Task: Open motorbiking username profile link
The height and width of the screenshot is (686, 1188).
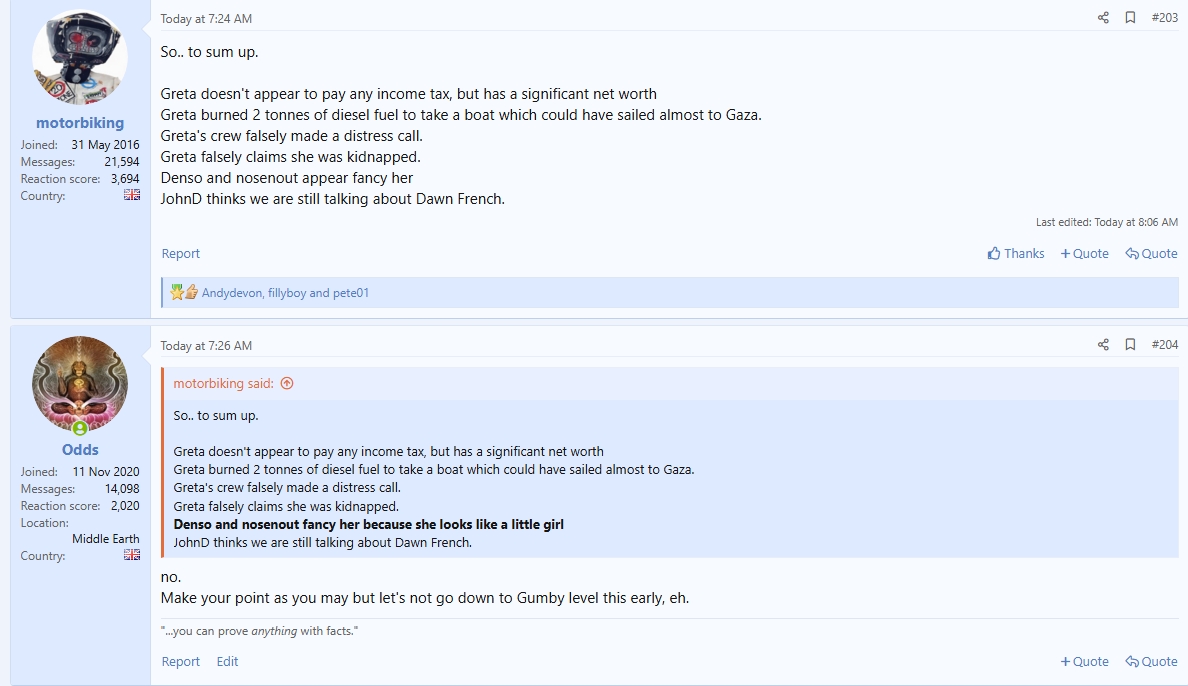Action: coord(80,123)
